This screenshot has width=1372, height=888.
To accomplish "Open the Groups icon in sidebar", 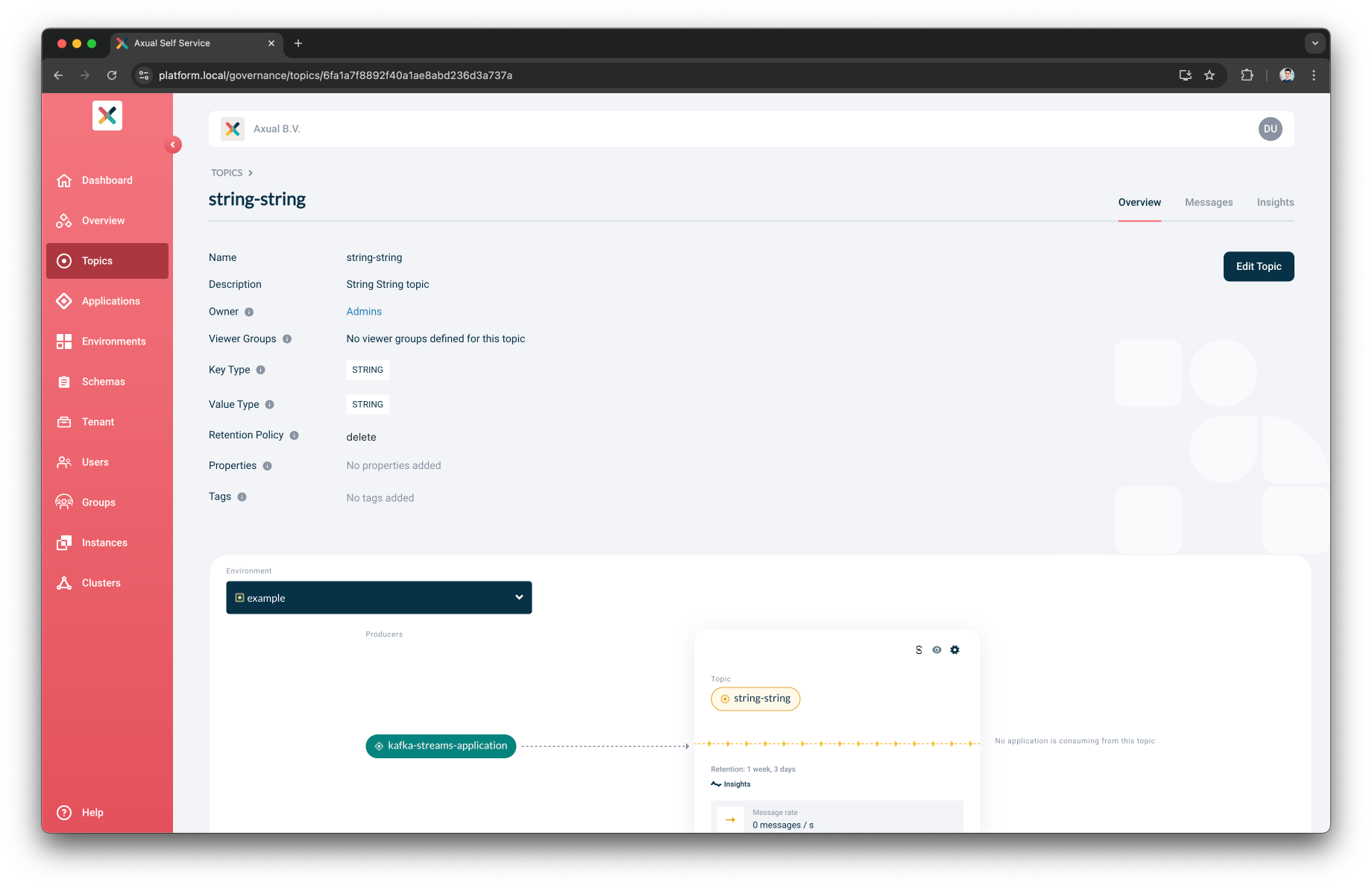I will point(64,503).
